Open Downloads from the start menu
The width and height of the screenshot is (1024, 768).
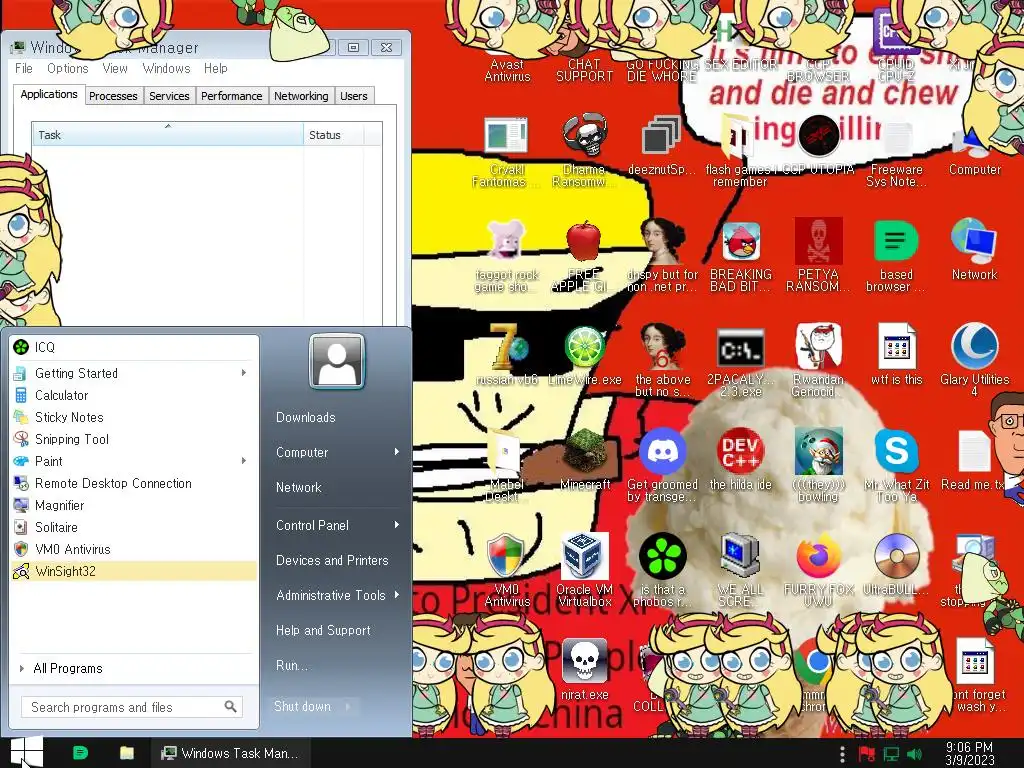pos(306,417)
